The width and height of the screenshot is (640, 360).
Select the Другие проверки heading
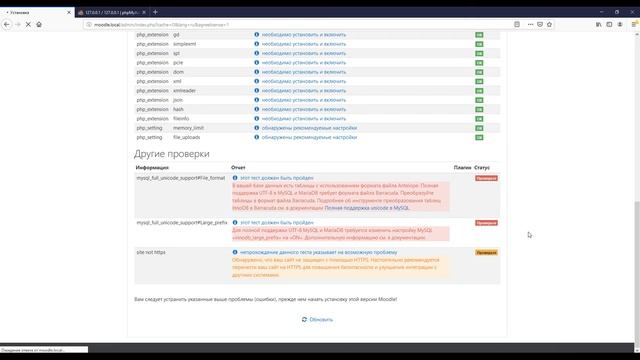point(171,154)
